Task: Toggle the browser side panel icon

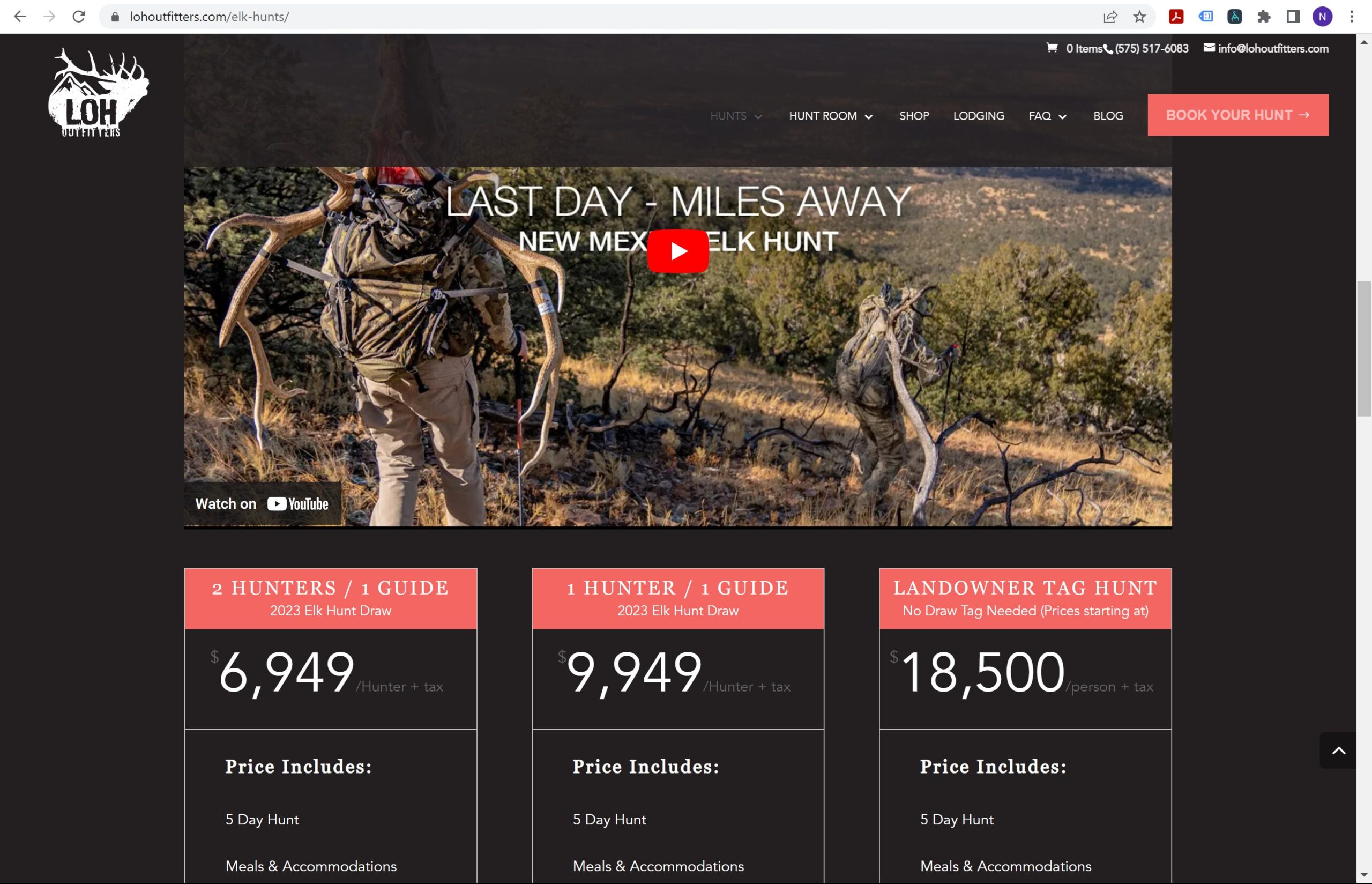Action: 1293,17
